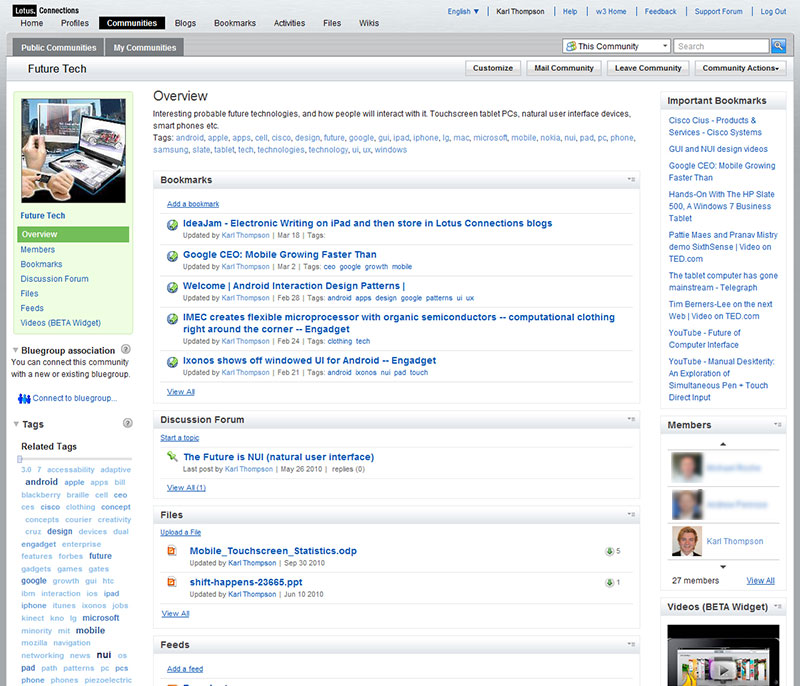Open YouTube - Future of Computer Interface bookmark
The height and width of the screenshot is (686, 800).
(704, 339)
